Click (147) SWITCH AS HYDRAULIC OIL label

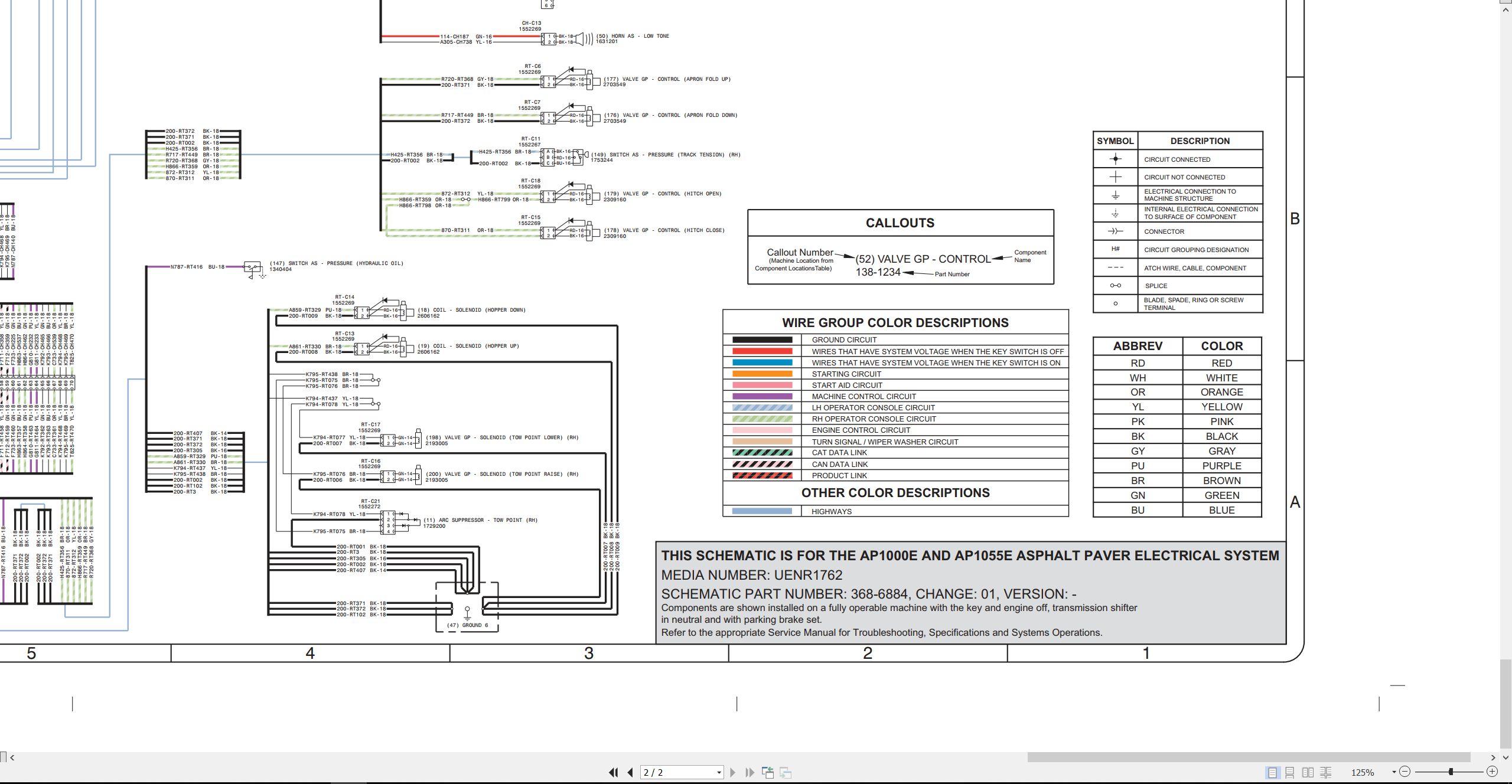(337, 263)
